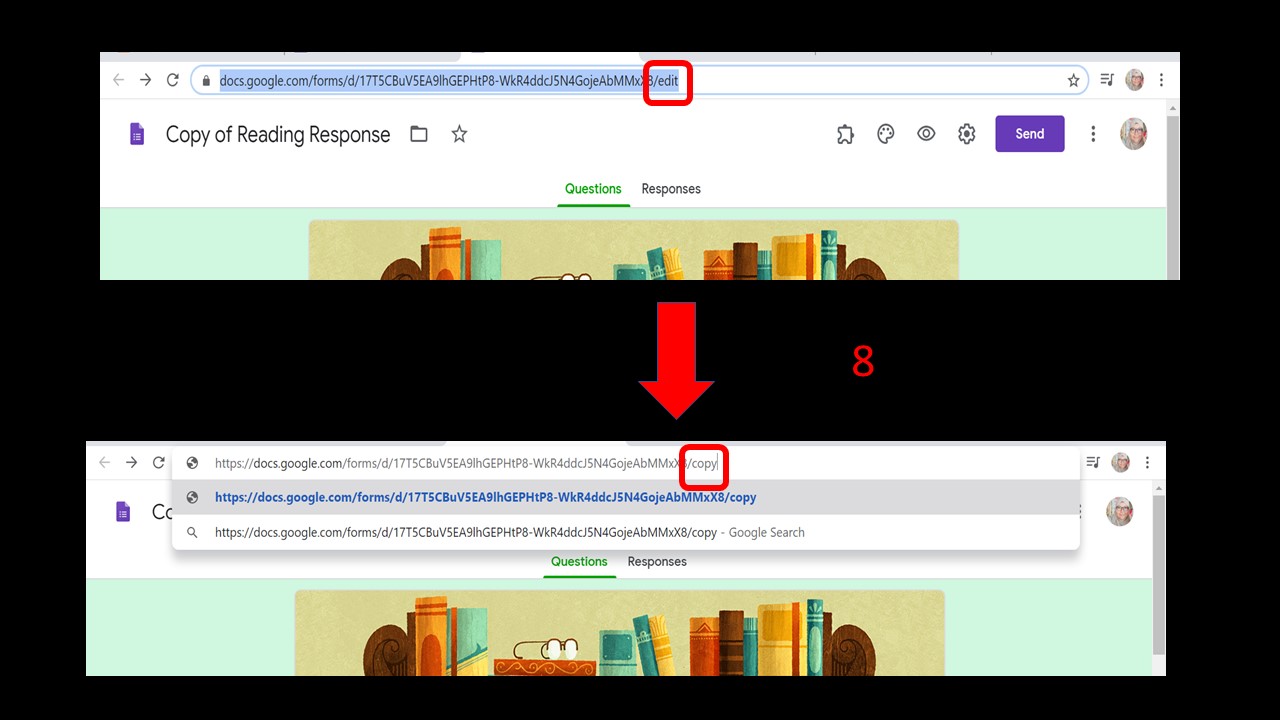Move form to folder icon beside title
The image size is (1280, 720).
[x=419, y=134]
